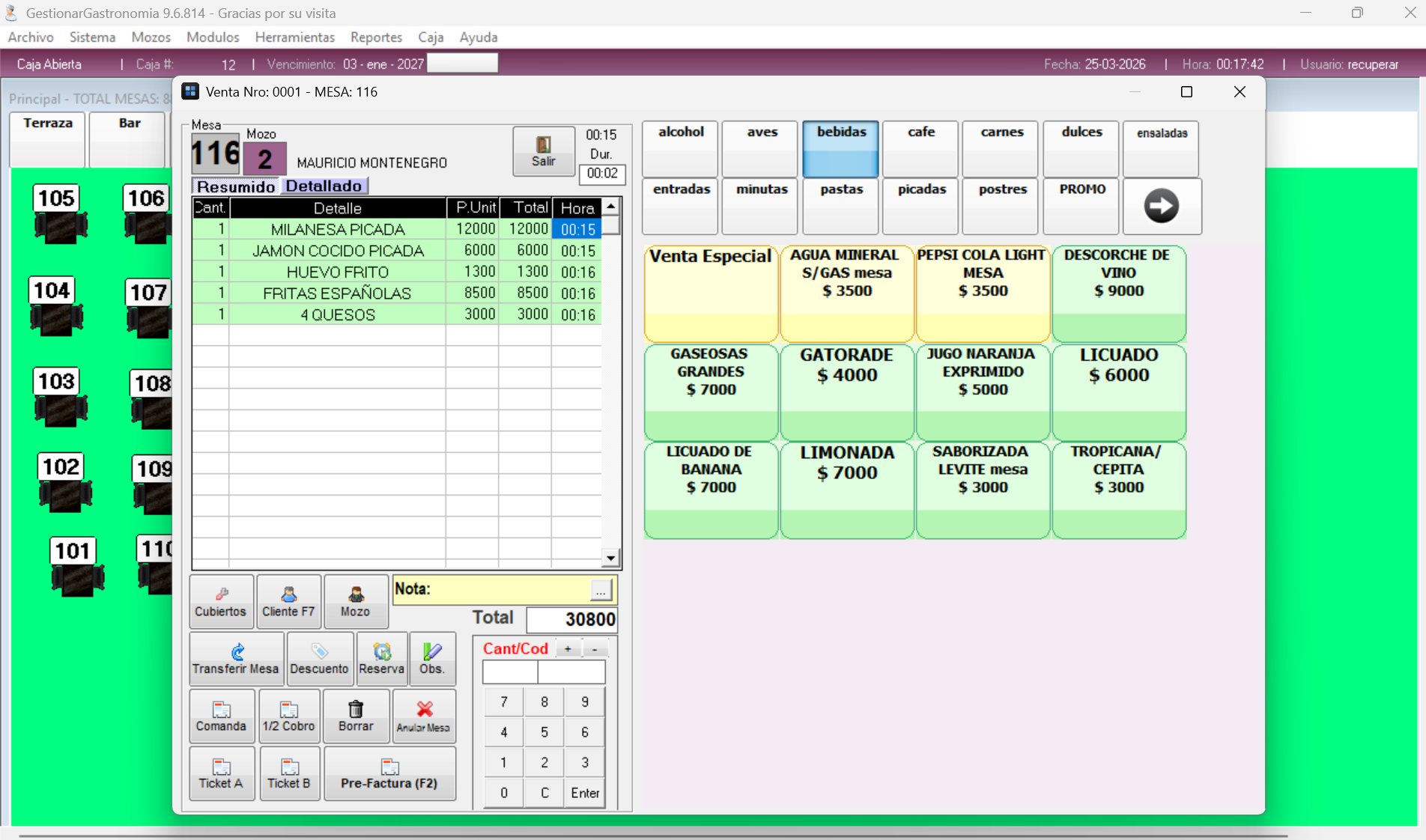
Task: Open the Cubiertos option
Action: pyautogui.click(x=220, y=601)
